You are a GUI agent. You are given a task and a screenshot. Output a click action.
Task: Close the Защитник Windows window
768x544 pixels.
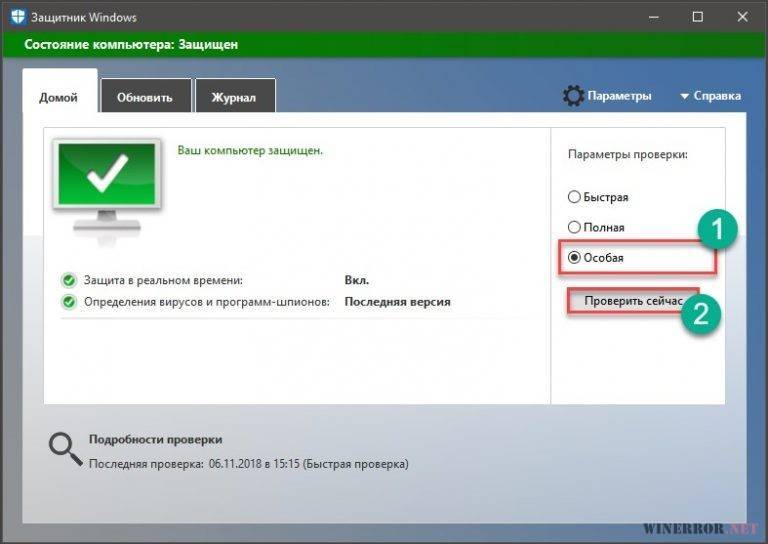pos(743,17)
